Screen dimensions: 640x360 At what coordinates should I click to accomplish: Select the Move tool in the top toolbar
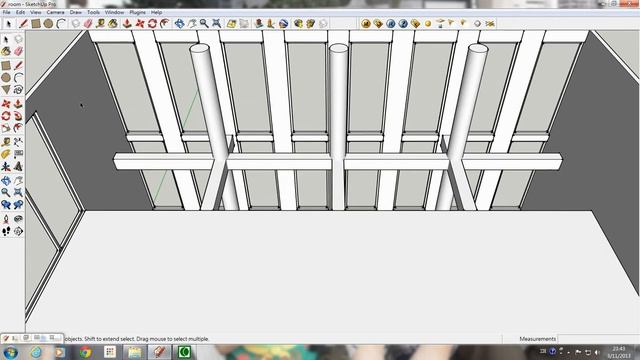tap(140, 24)
